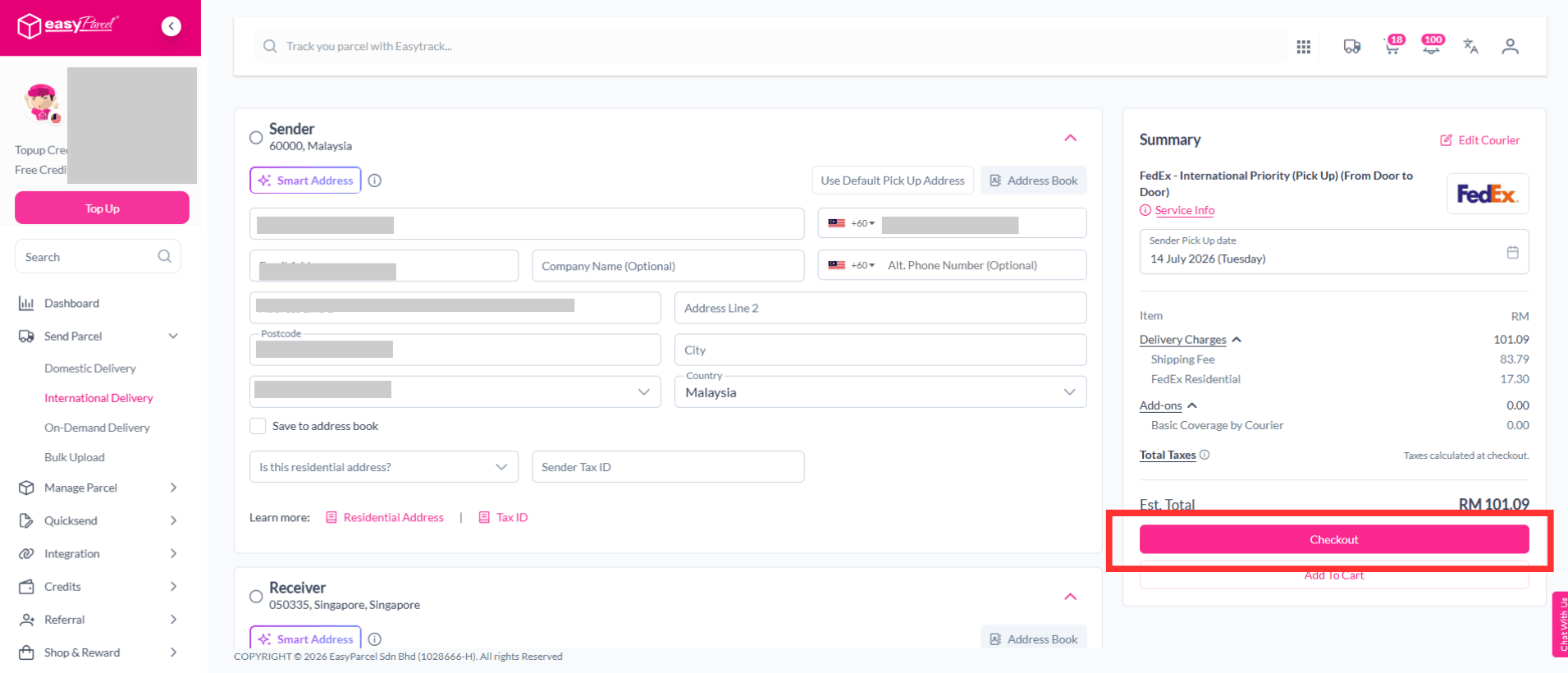Expand Shop & Reward menu
Image resolution: width=1568 pixels, height=673 pixels.
tap(98, 652)
